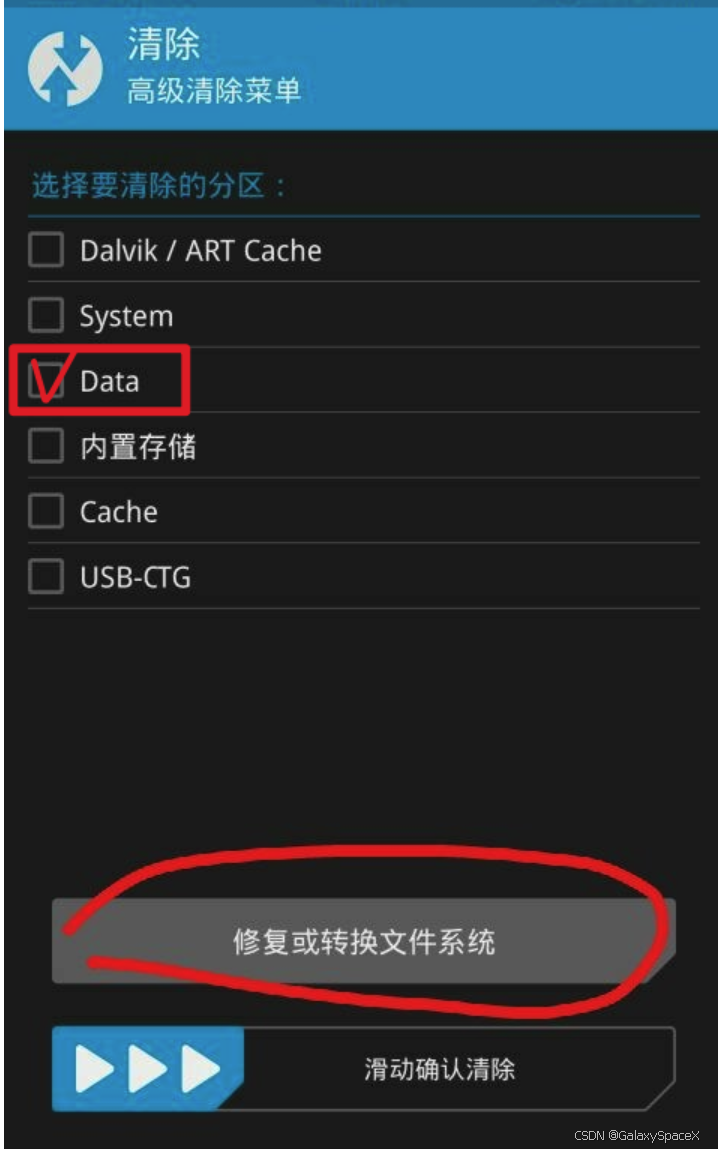
Task: Choose the Cache list entry text
Action: click(x=119, y=512)
